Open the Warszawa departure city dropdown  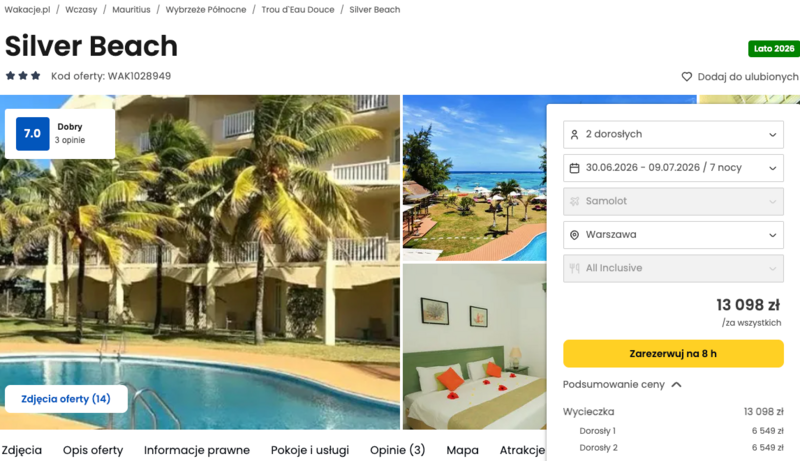(673, 235)
